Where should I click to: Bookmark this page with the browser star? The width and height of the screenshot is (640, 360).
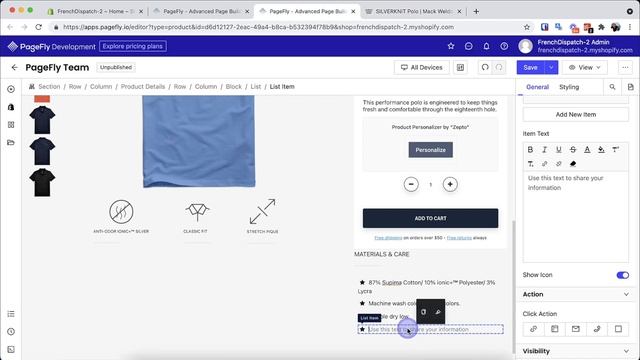click(x=527, y=27)
